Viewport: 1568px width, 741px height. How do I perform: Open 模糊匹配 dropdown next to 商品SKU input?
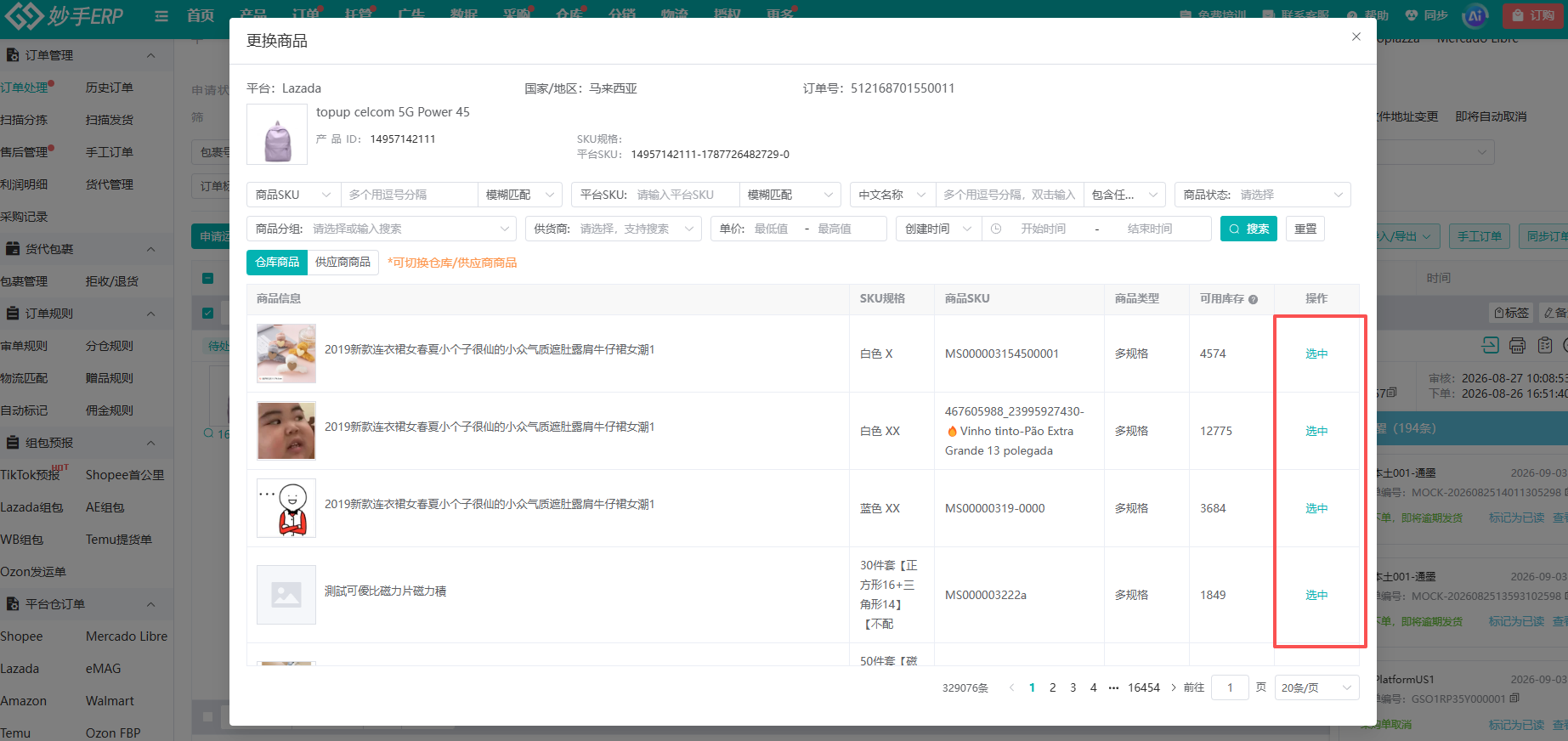point(519,195)
